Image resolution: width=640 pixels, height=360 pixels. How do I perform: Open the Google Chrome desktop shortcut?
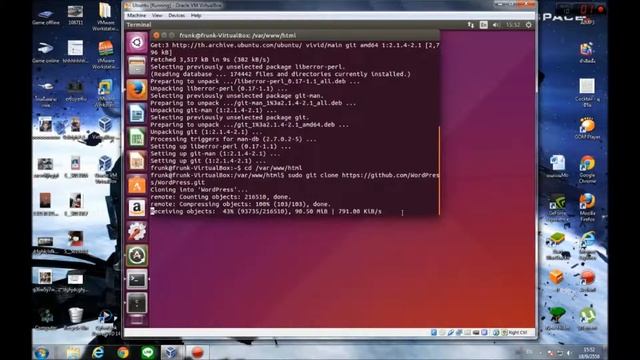pos(587,169)
